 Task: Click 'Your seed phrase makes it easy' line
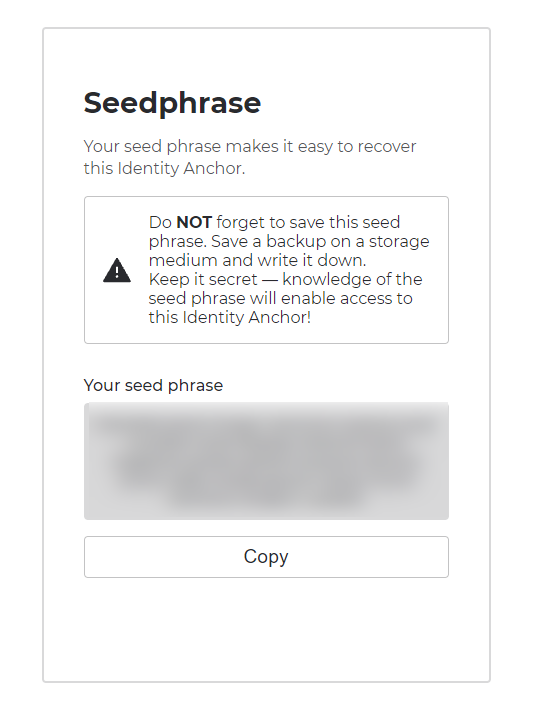(x=250, y=146)
